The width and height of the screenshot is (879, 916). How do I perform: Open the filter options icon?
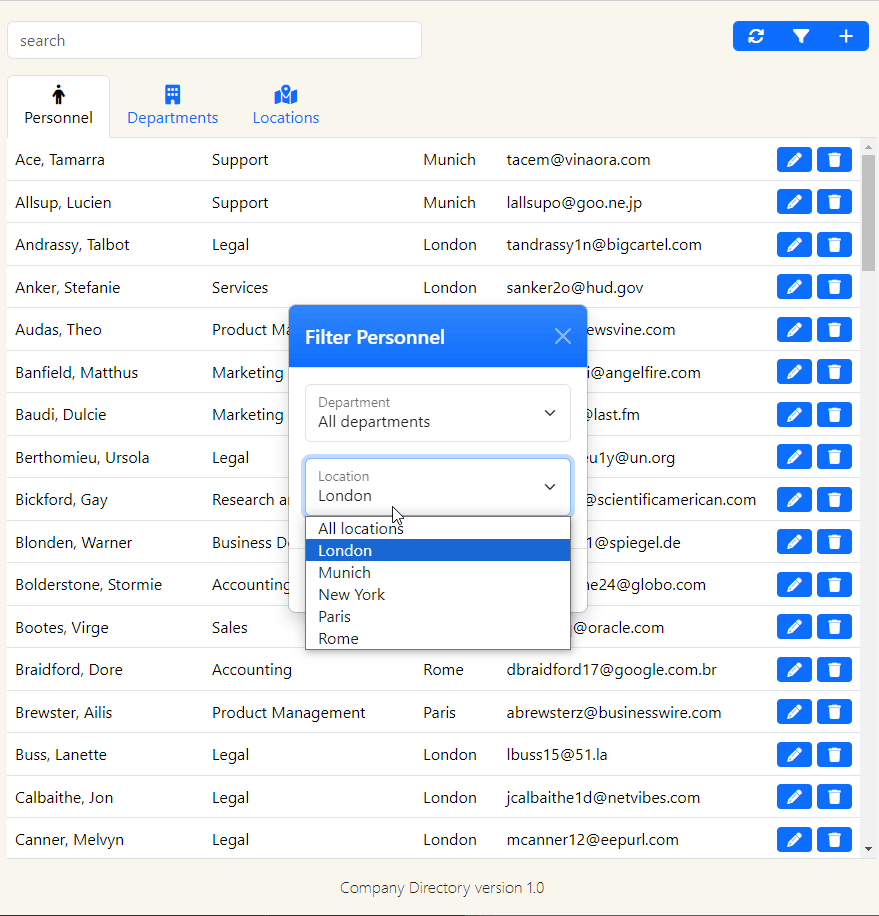tap(800, 36)
